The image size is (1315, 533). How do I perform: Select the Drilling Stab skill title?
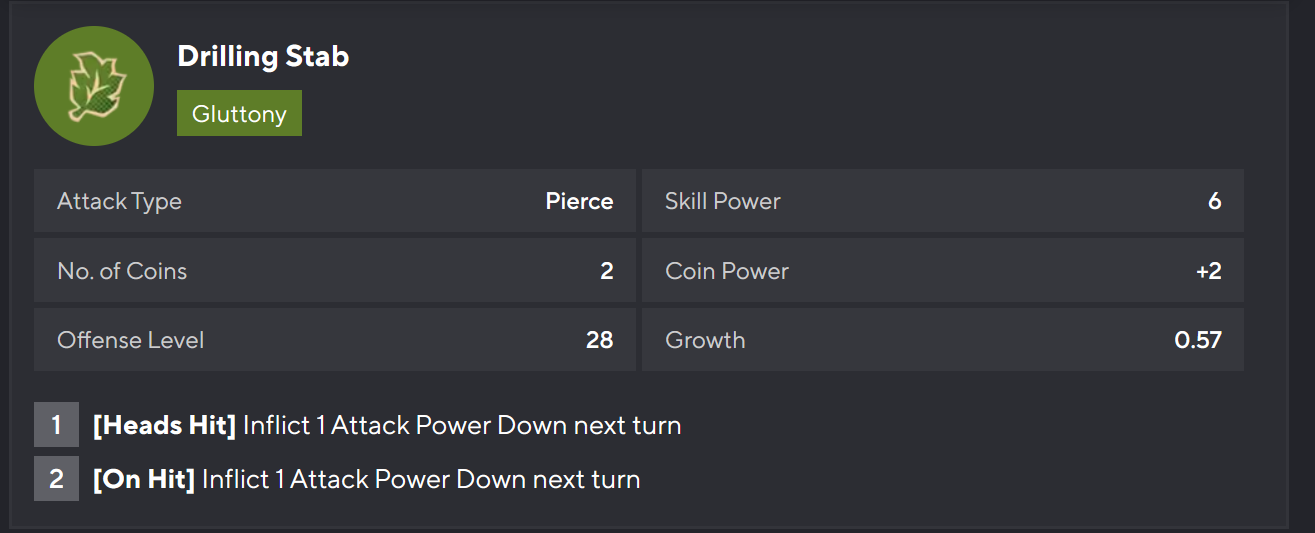point(263,56)
